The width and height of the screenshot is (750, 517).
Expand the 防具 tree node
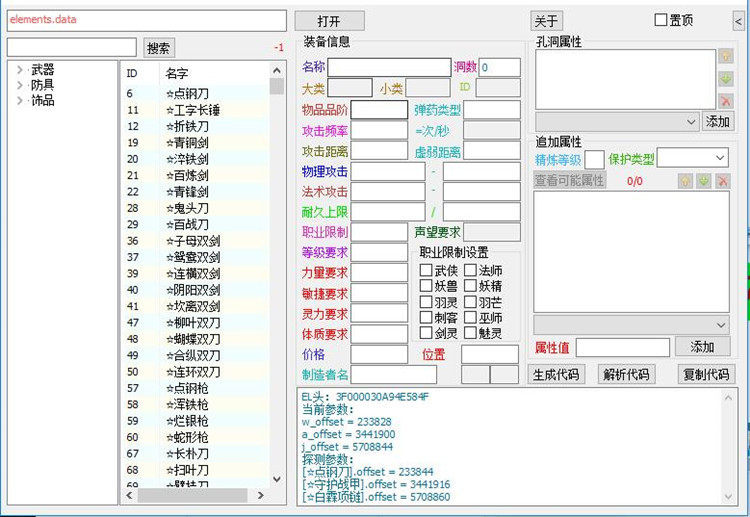click(20, 85)
